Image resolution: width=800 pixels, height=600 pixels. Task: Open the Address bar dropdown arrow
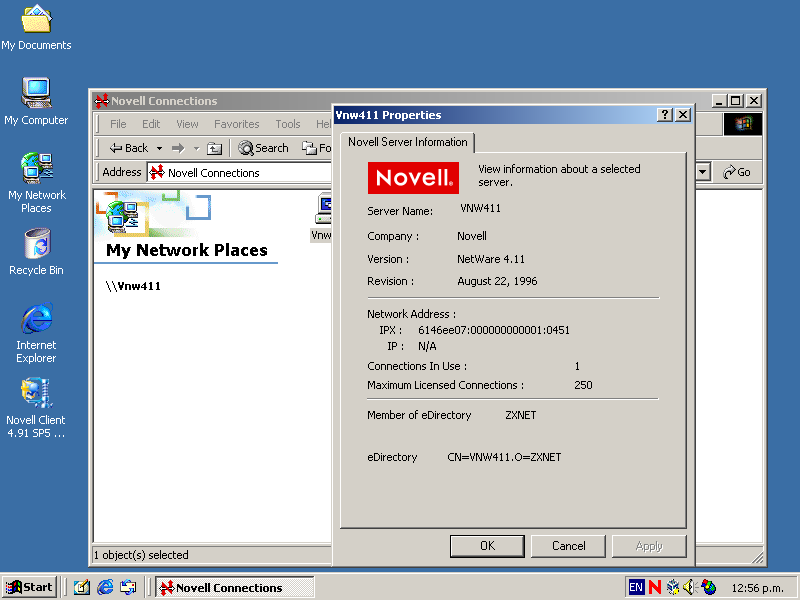[703, 172]
